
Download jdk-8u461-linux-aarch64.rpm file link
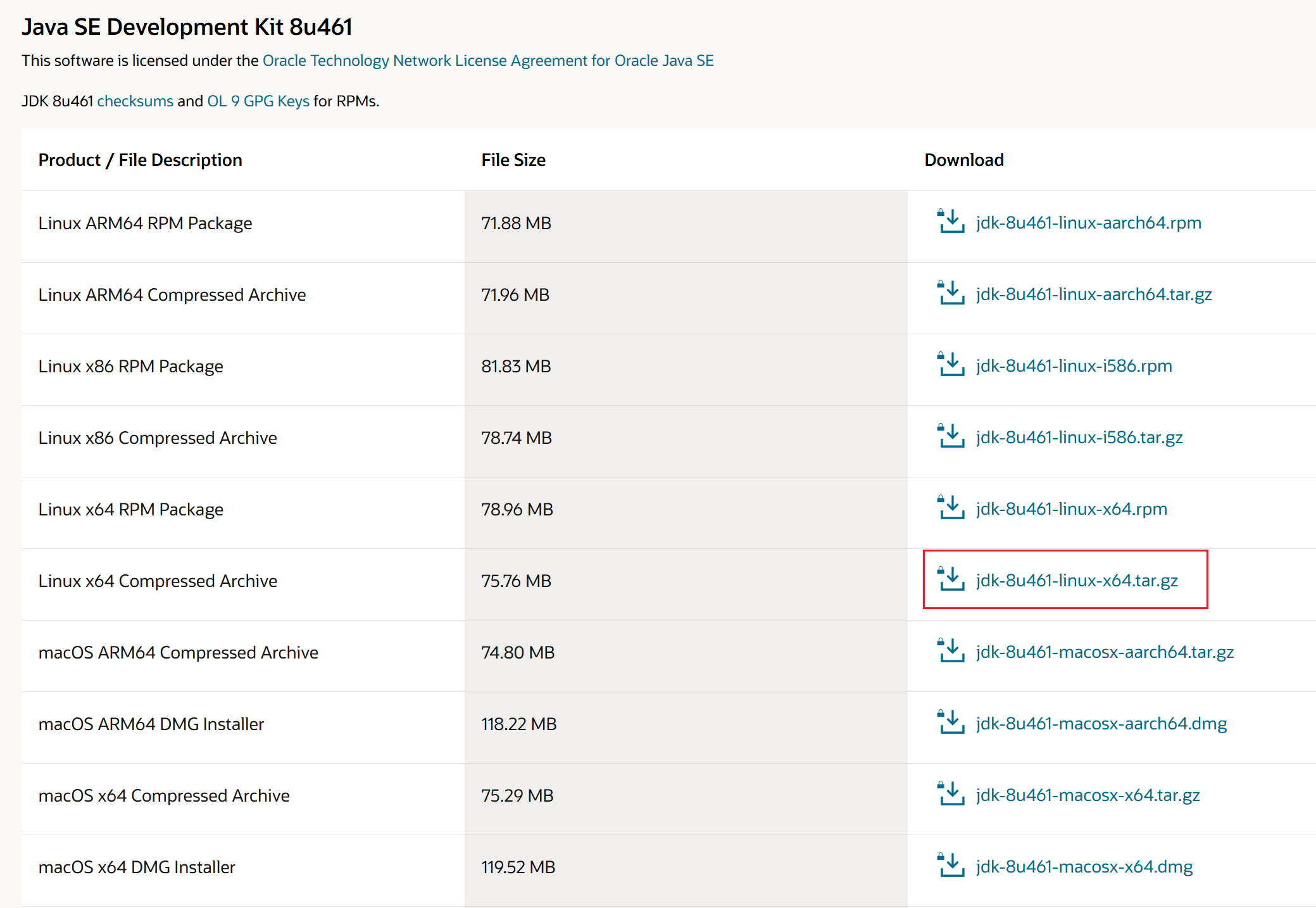pos(1088,223)
